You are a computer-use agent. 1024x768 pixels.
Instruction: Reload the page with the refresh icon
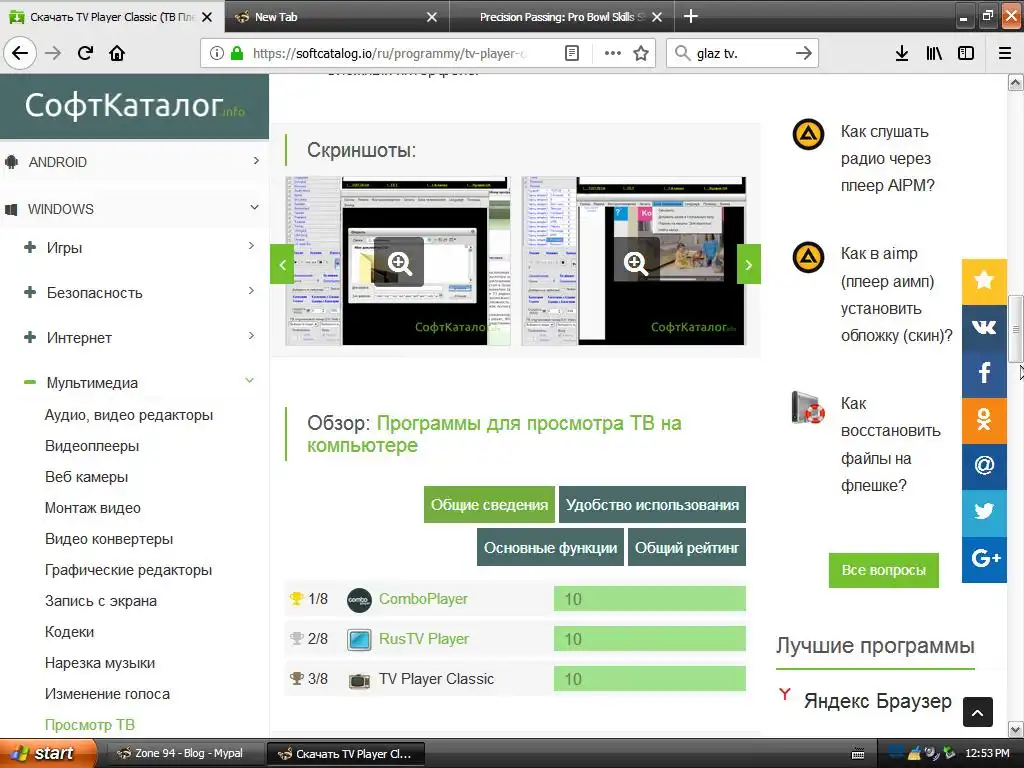tap(85, 53)
